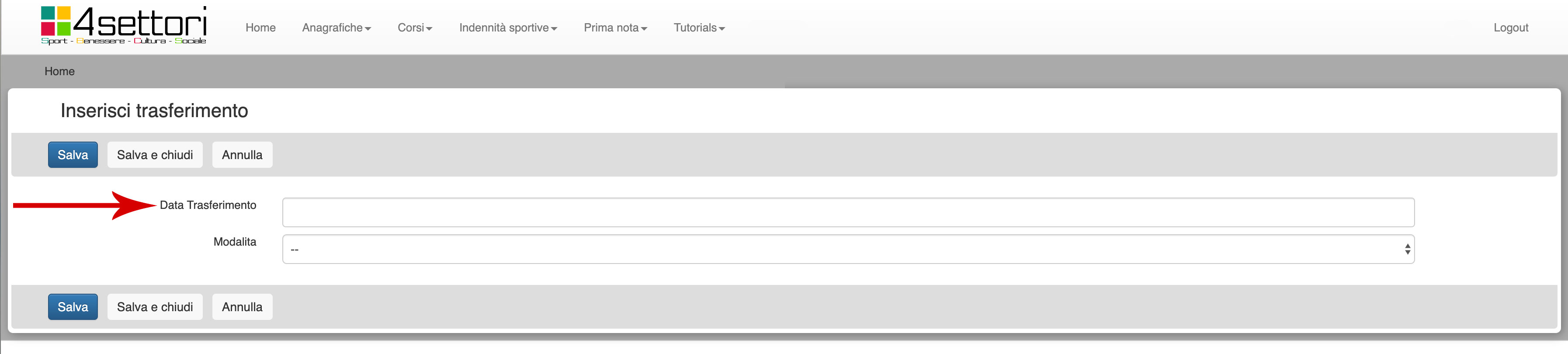Open the Modalita select box
The image size is (1568, 354).
point(848,250)
